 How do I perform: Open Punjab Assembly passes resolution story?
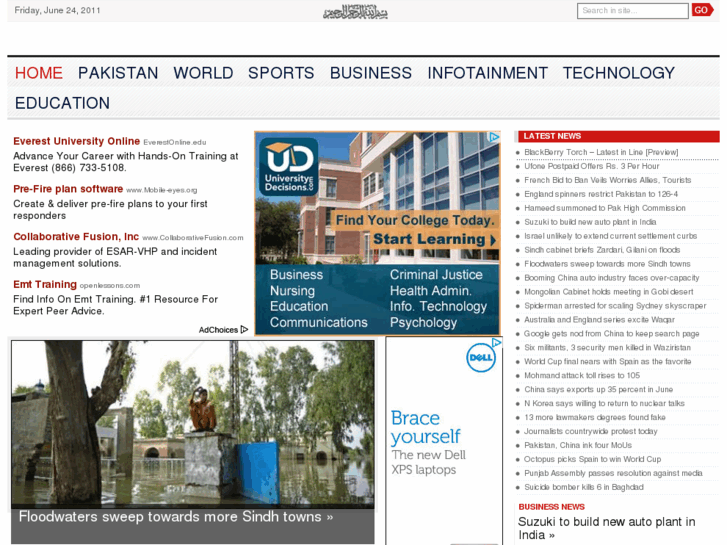tap(613, 473)
